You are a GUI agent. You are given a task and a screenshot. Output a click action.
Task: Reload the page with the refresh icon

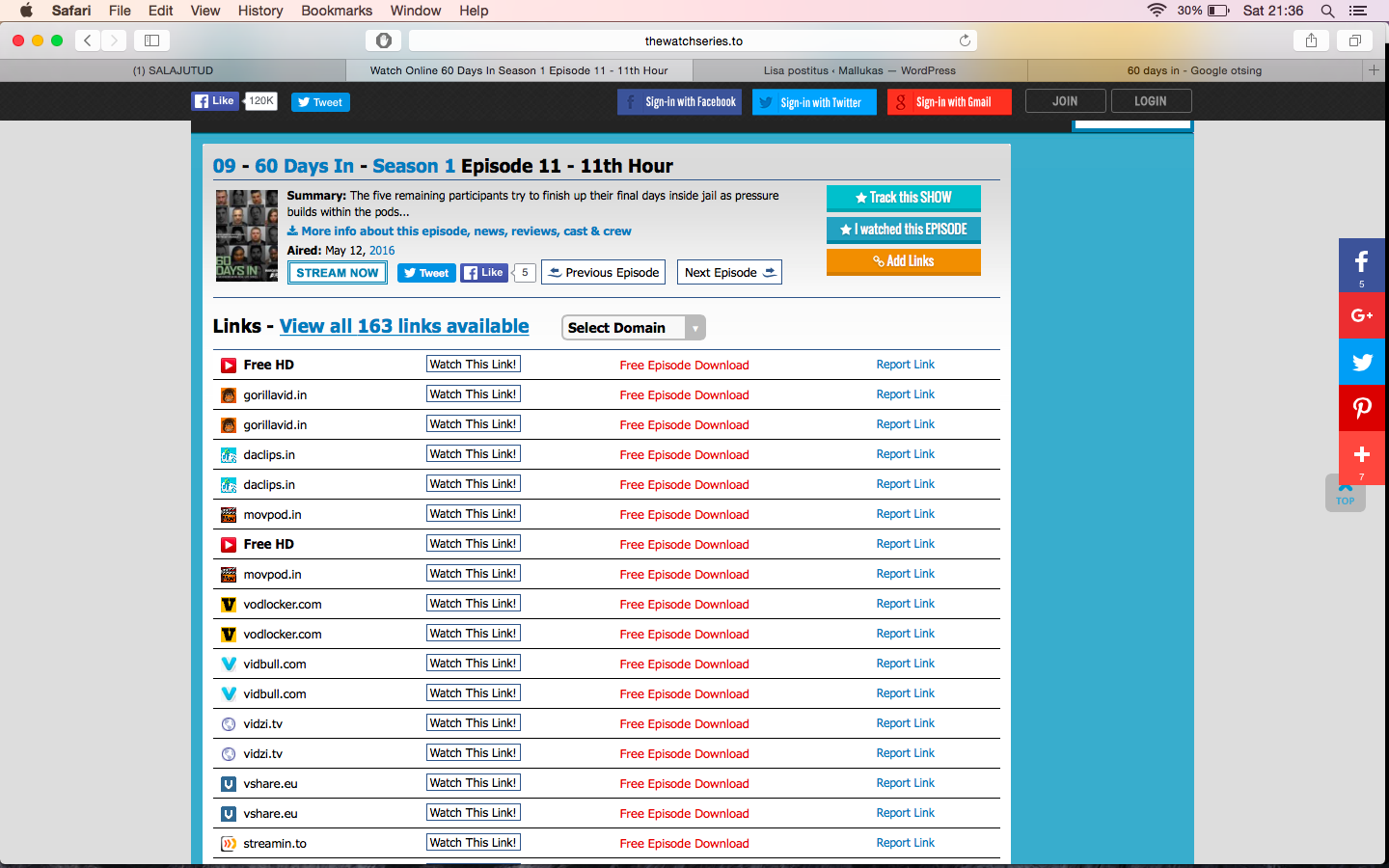coord(965,41)
